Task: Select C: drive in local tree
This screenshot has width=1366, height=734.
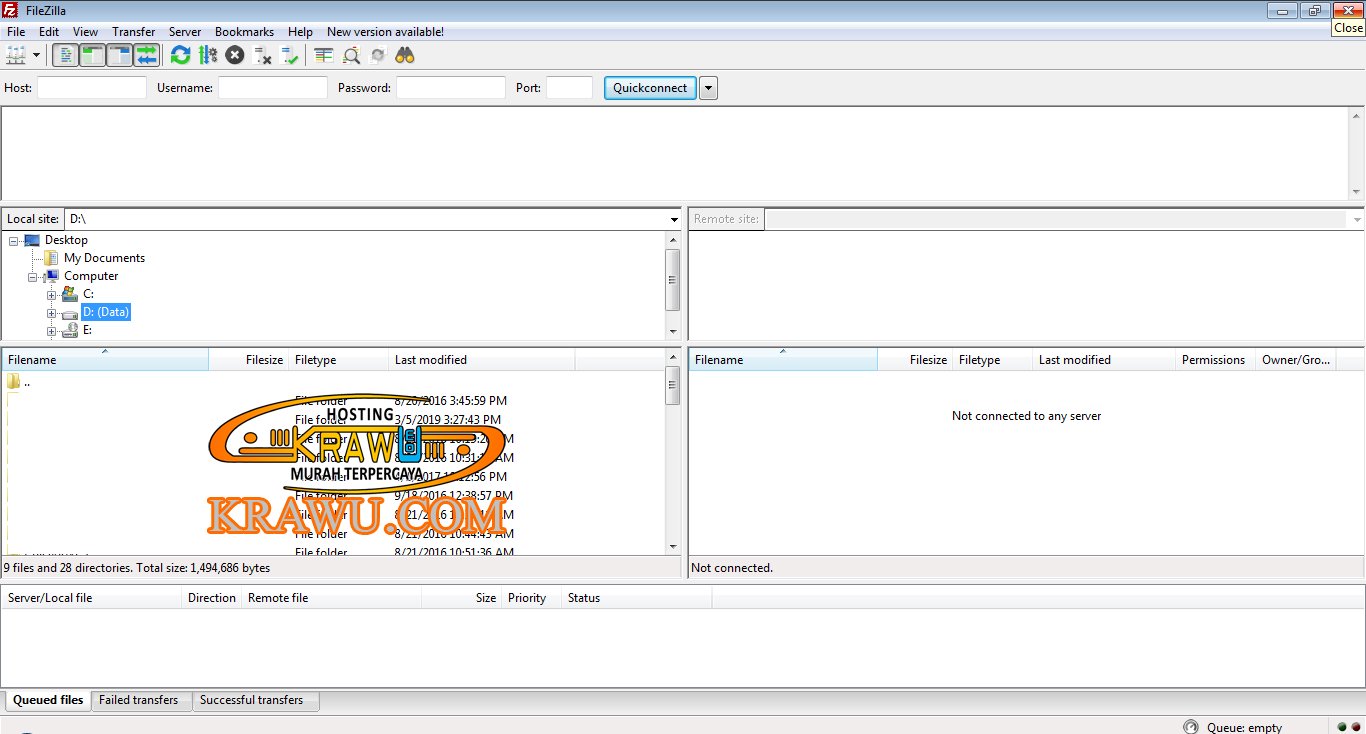Action: pyautogui.click(x=88, y=294)
